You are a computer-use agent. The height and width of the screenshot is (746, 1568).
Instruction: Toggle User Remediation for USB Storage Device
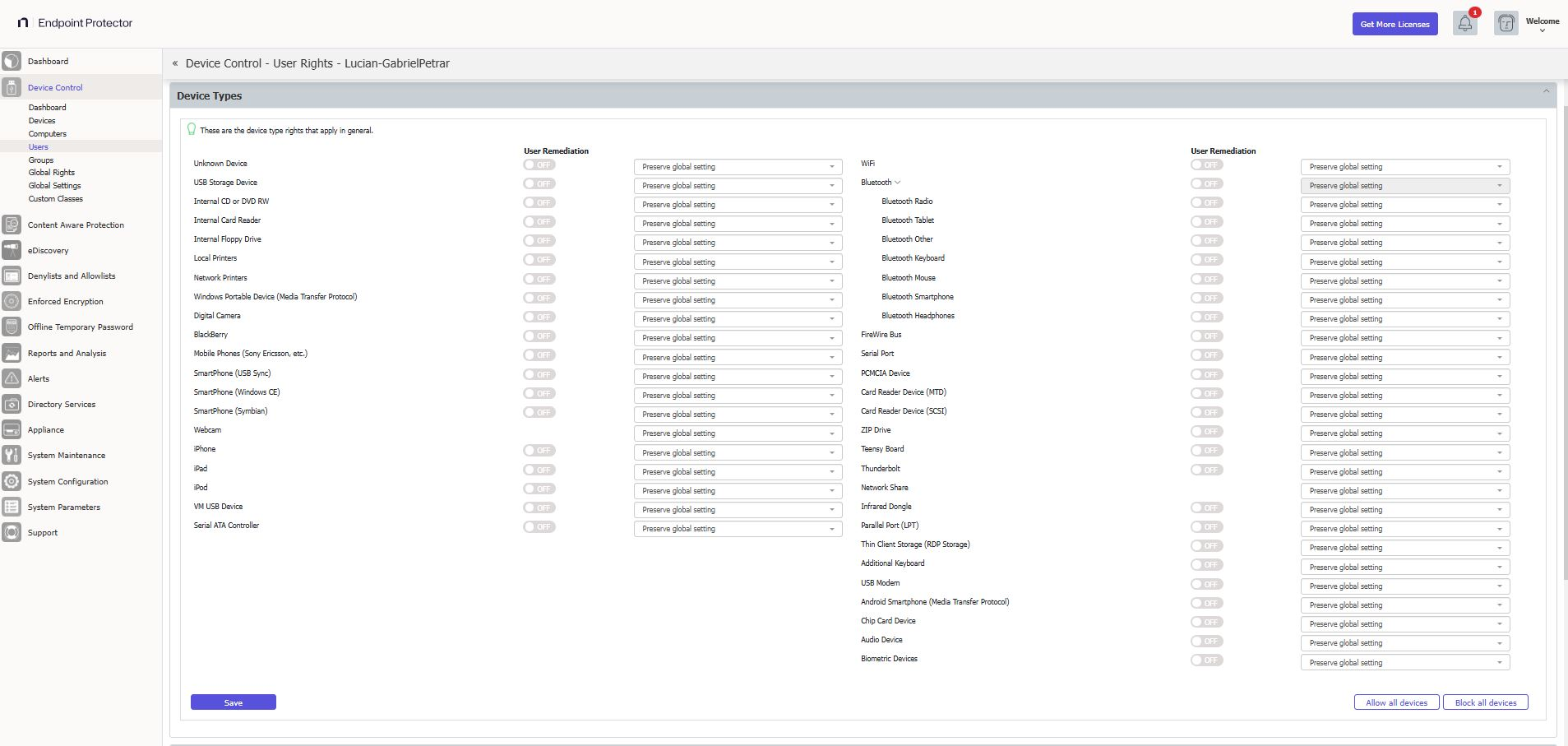click(x=539, y=183)
